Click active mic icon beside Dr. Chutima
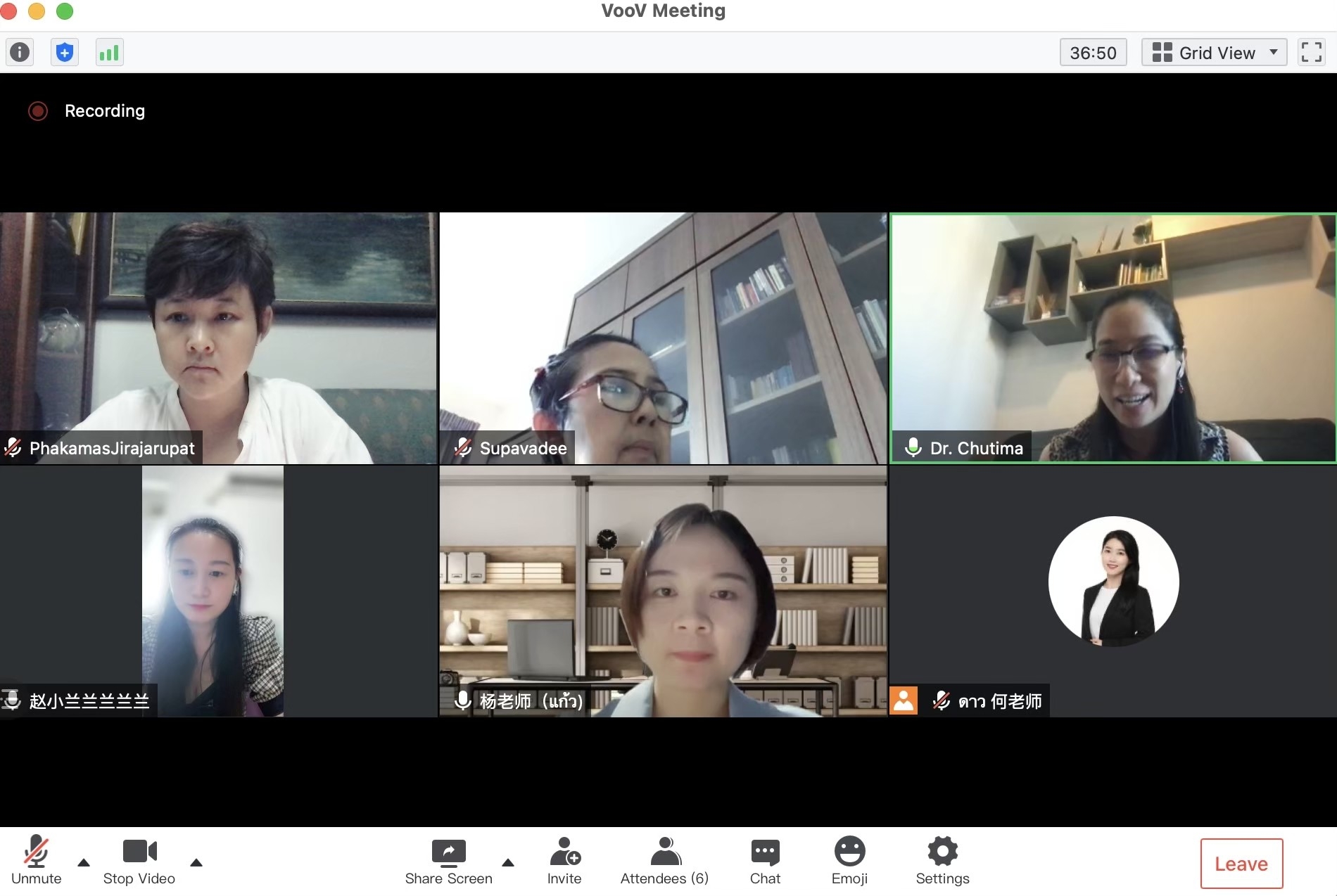The image size is (1337, 896). click(x=913, y=447)
